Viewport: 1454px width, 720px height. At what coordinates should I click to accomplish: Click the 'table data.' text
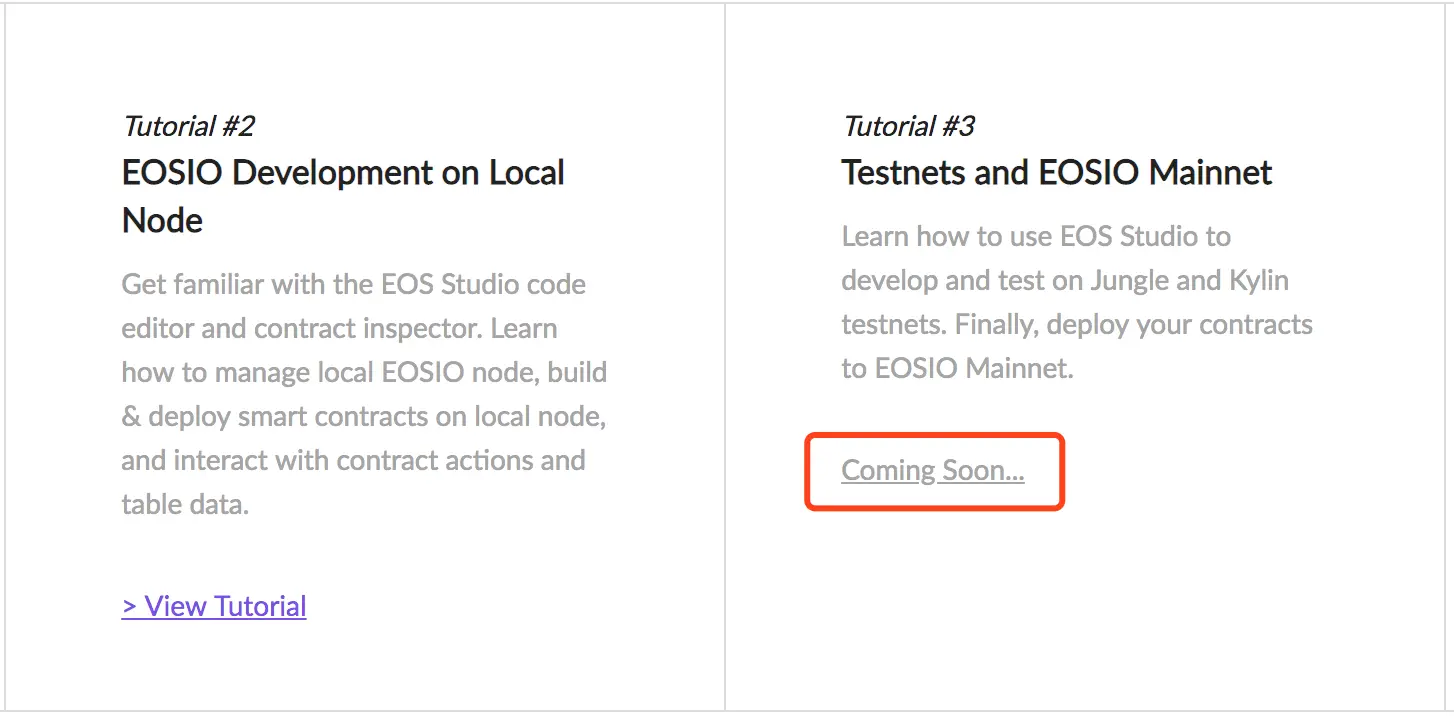(185, 504)
